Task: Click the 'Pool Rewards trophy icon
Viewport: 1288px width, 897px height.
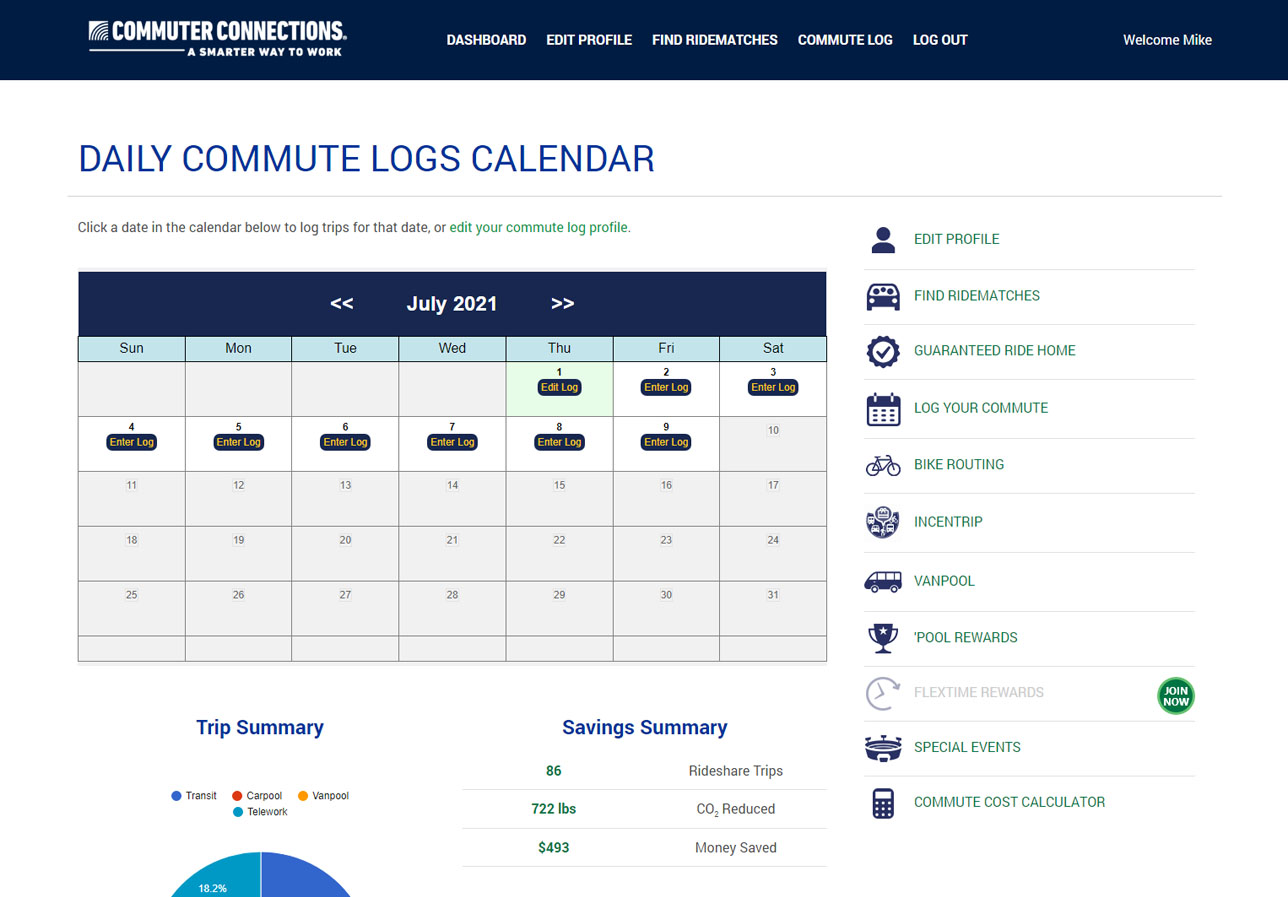Action: tap(883, 638)
